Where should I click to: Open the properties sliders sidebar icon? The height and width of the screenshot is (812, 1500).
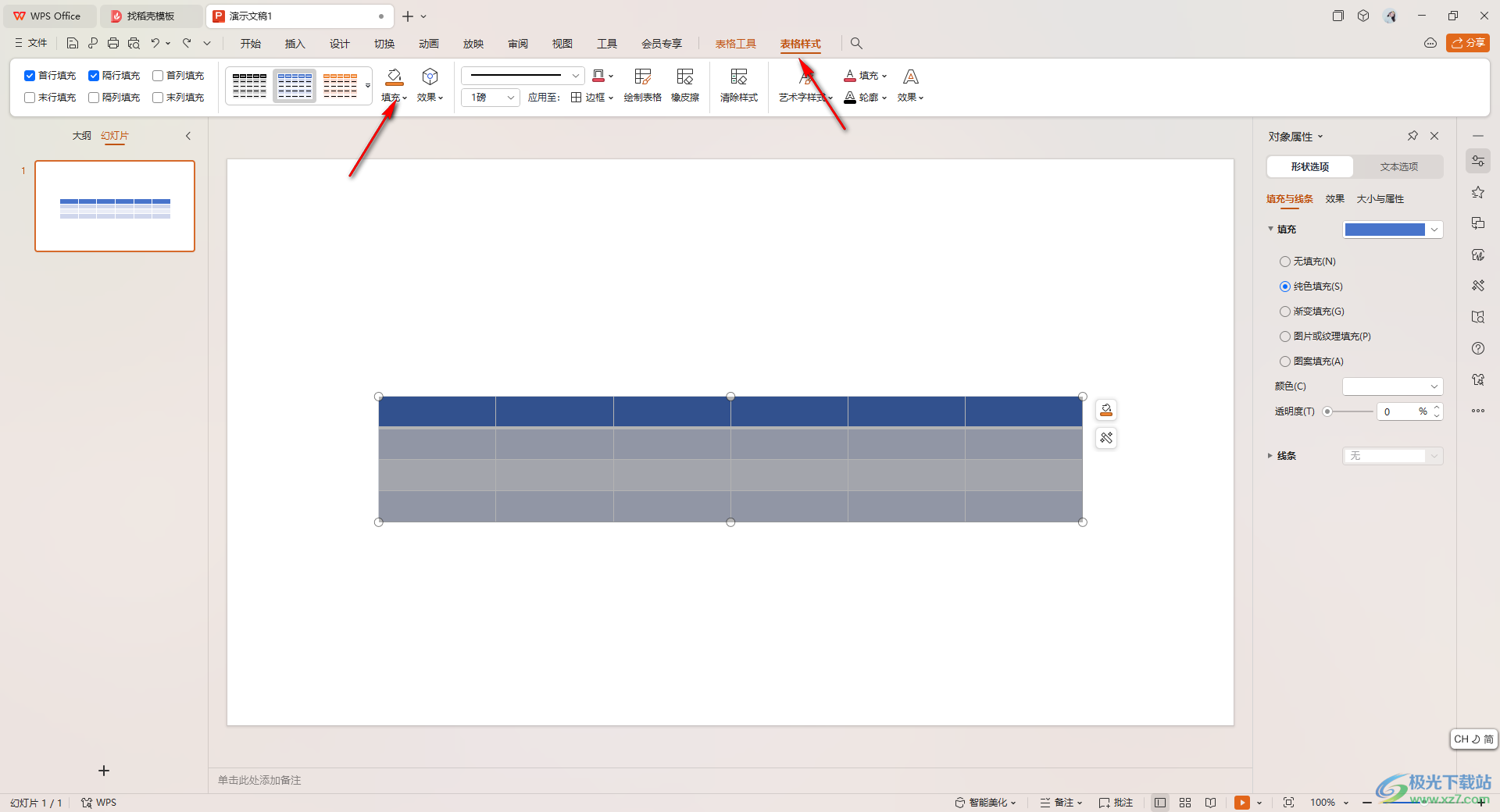pyautogui.click(x=1478, y=161)
